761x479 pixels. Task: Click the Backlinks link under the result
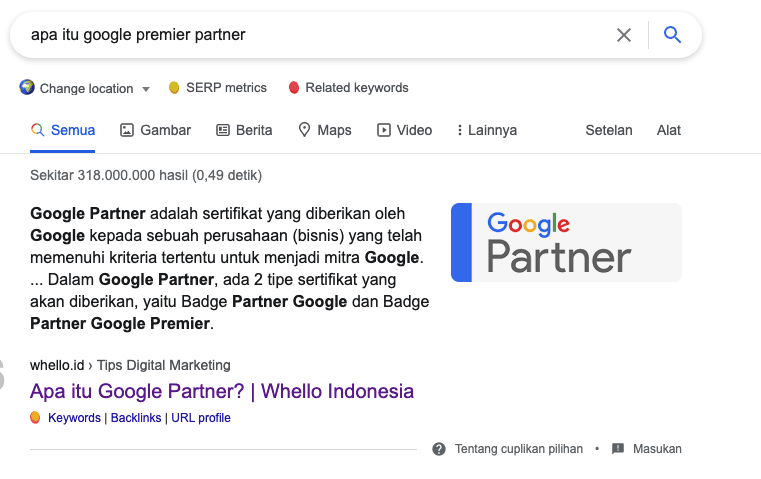[136, 418]
